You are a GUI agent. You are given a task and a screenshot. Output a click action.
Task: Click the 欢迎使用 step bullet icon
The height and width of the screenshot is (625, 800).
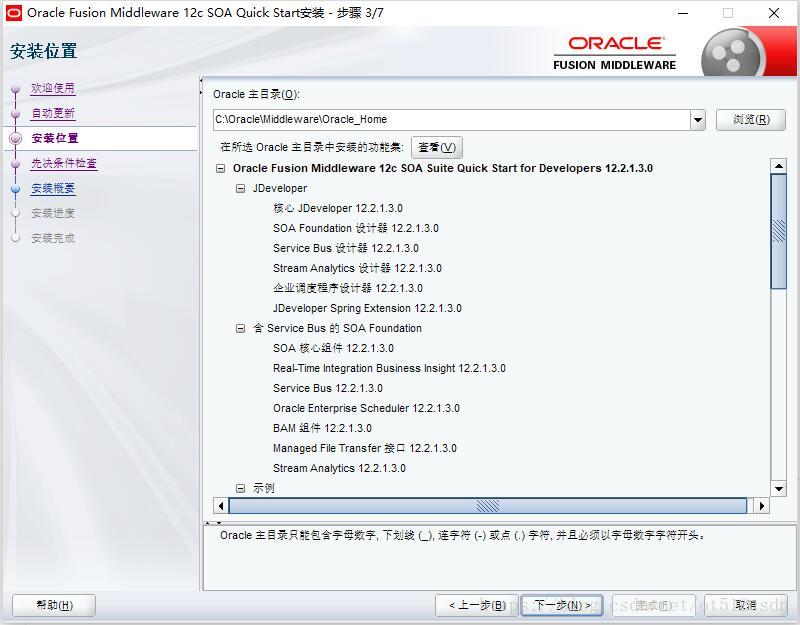pyautogui.click(x=16, y=89)
